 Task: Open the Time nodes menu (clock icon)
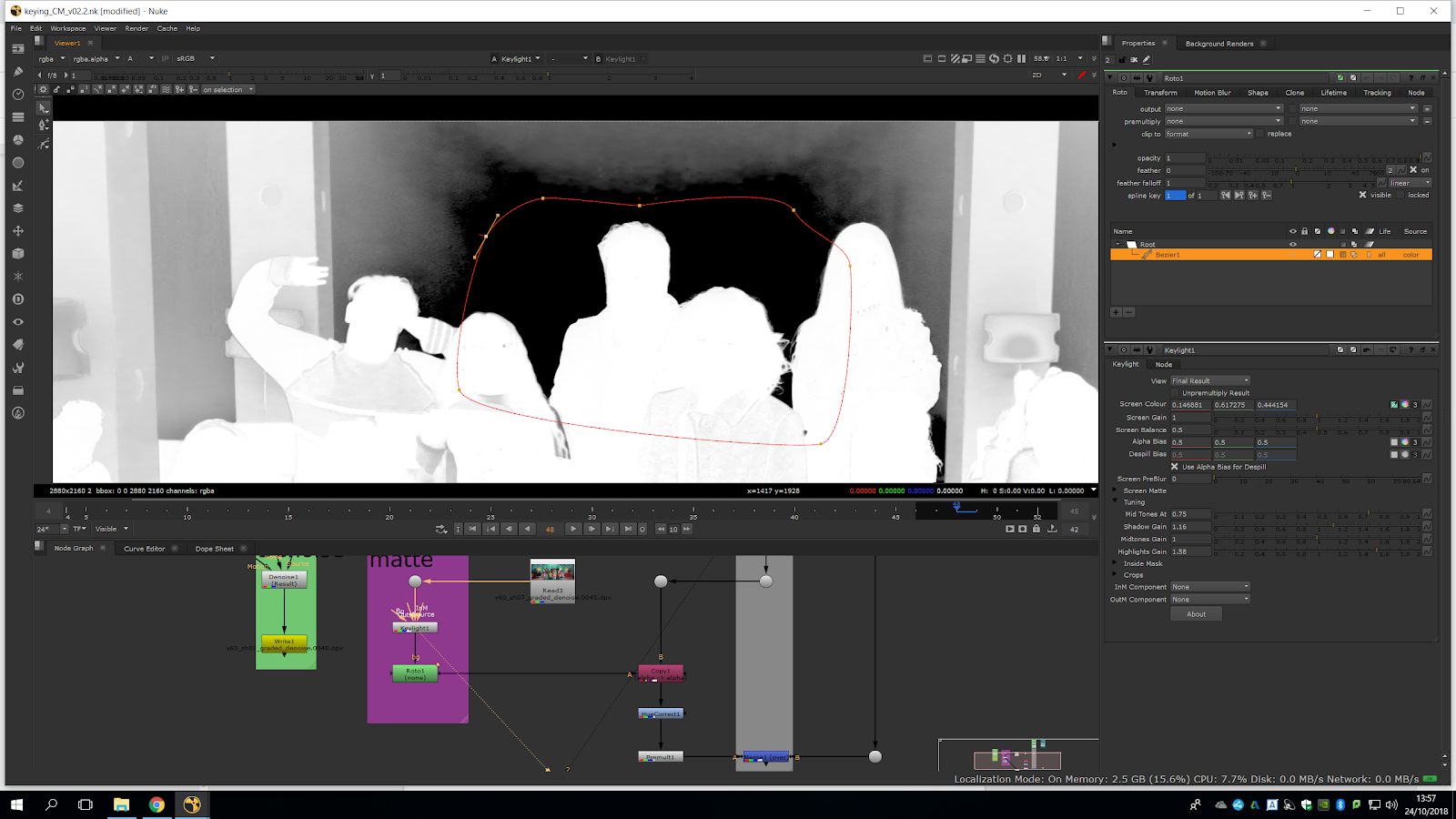point(18,95)
